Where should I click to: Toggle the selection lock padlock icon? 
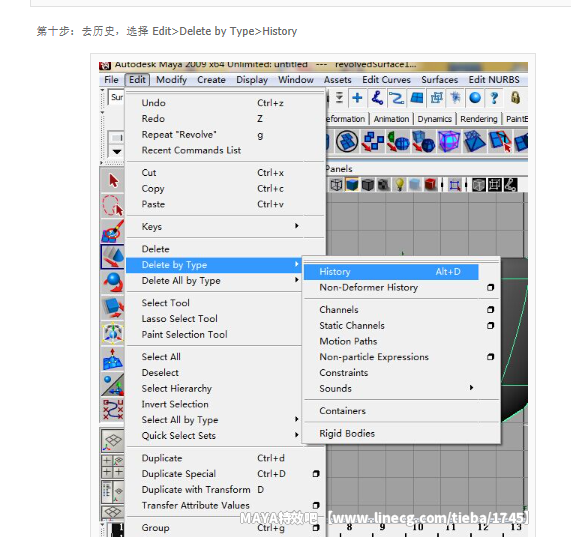[515, 98]
